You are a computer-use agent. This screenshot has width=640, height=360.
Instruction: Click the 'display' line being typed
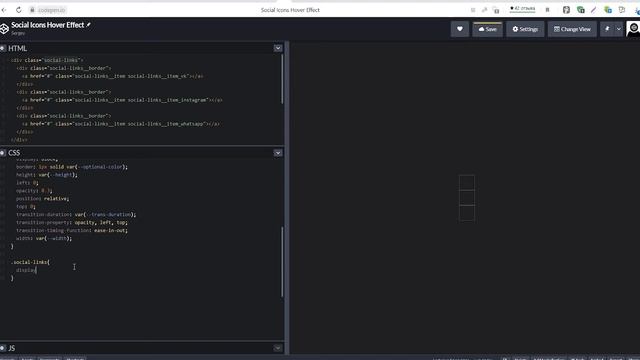(x=26, y=270)
